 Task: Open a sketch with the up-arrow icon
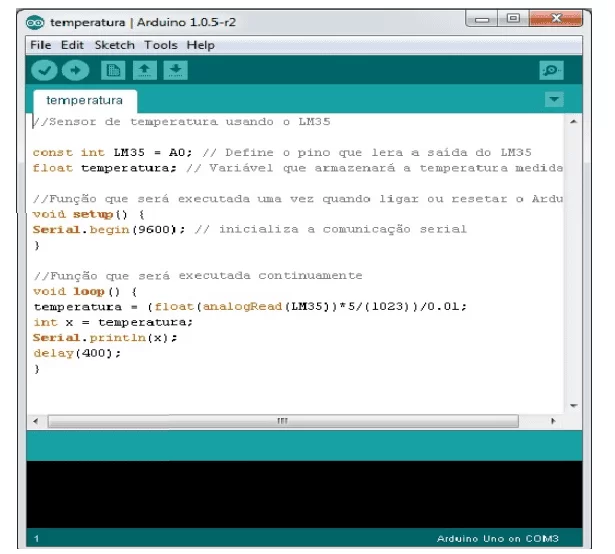pos(144,70)
